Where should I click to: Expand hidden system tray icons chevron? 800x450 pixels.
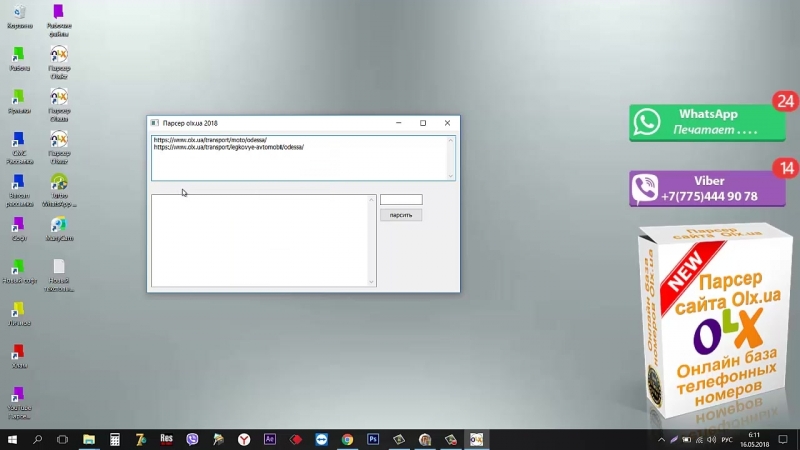661,440
